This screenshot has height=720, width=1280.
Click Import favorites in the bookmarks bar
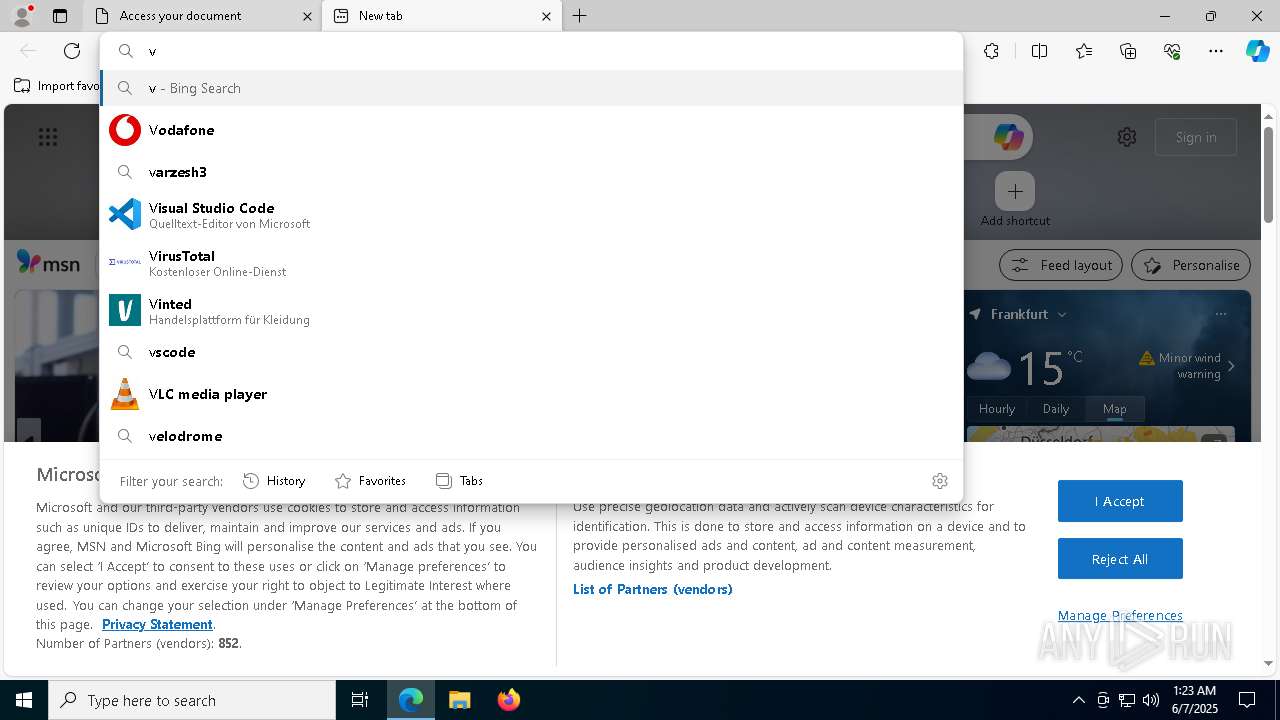pyautogui.click(x=56, y=86)
